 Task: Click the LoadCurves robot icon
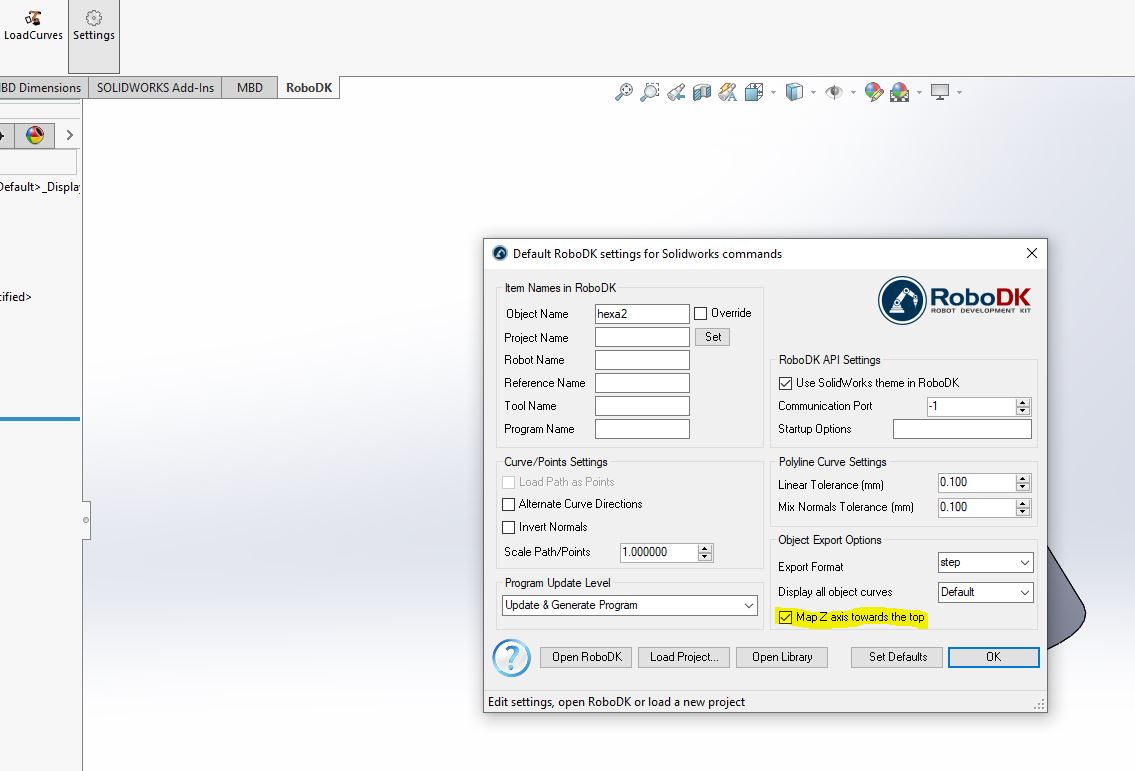point(33,18)
